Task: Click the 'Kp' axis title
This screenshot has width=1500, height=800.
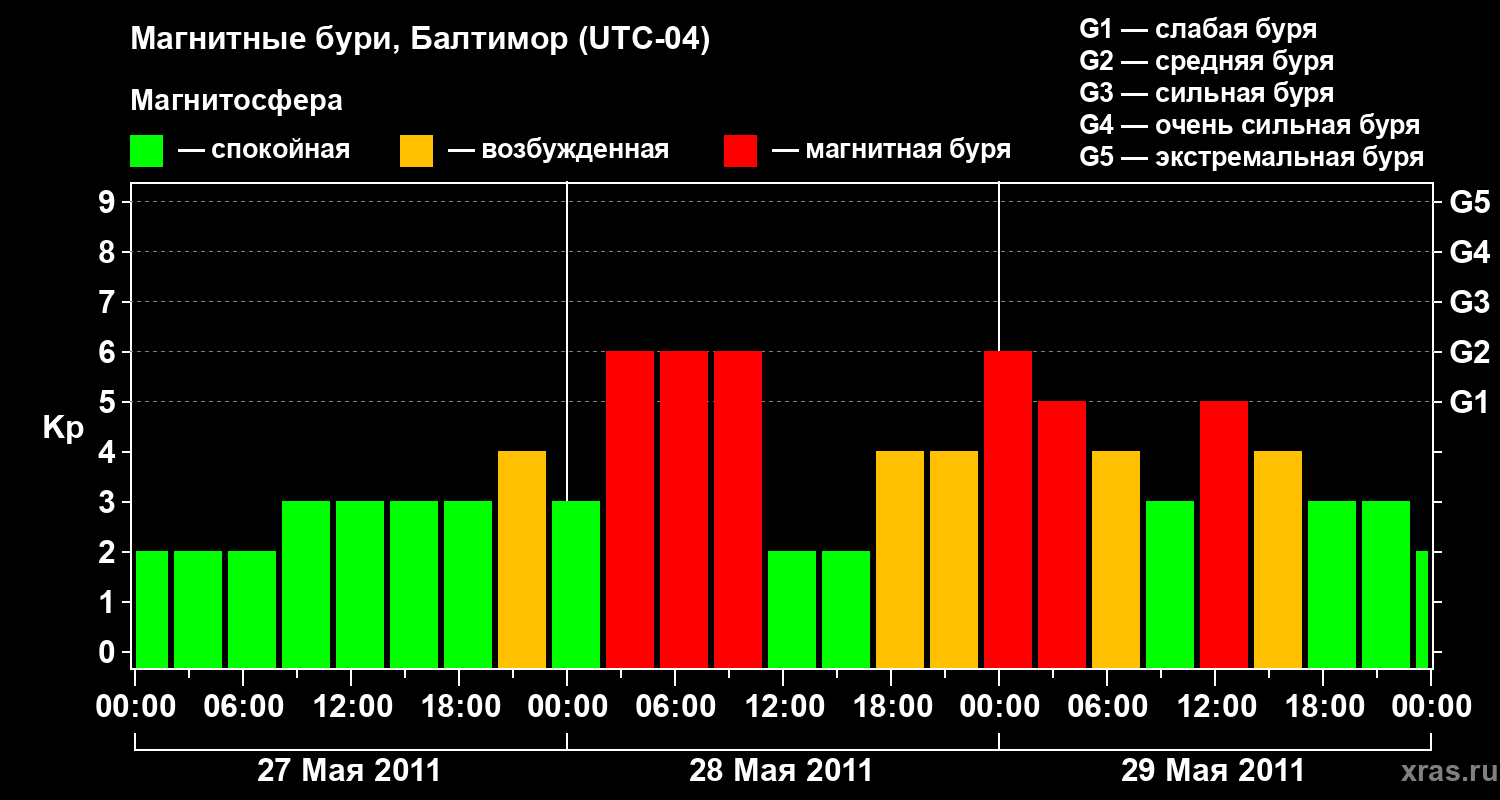Action: (63, 428)
